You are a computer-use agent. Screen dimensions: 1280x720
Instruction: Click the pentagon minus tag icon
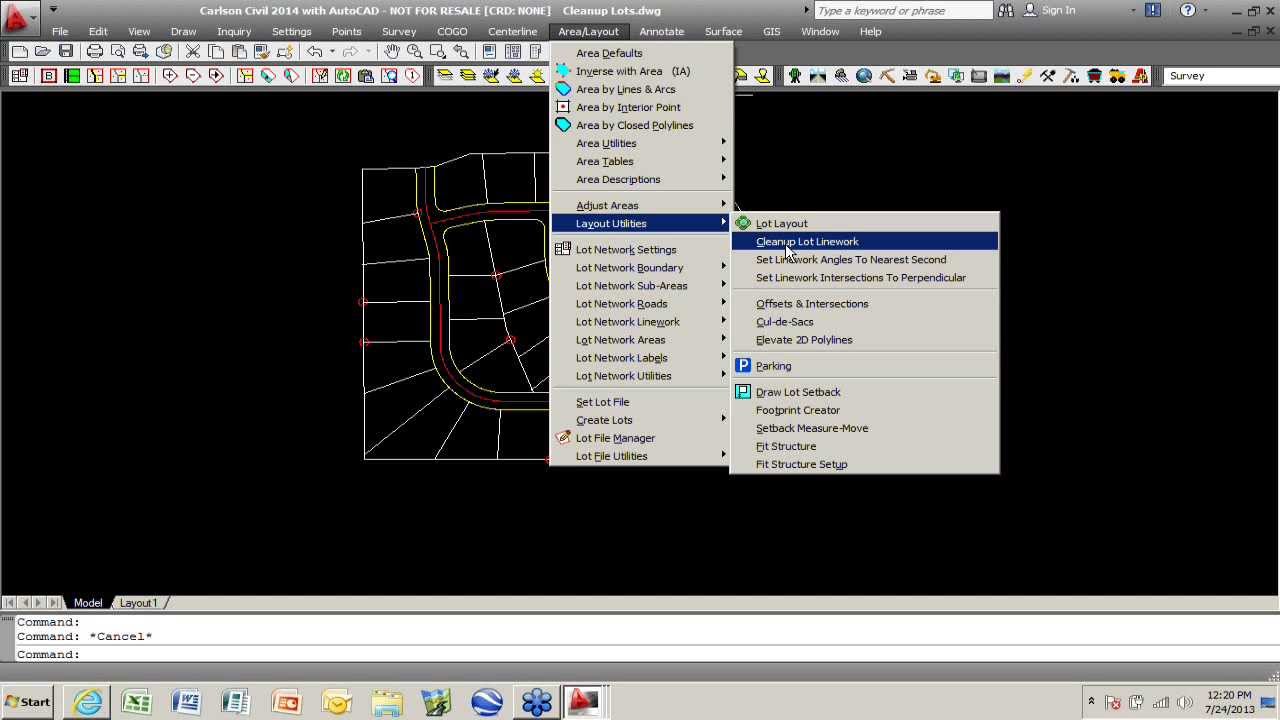(193, 76)
